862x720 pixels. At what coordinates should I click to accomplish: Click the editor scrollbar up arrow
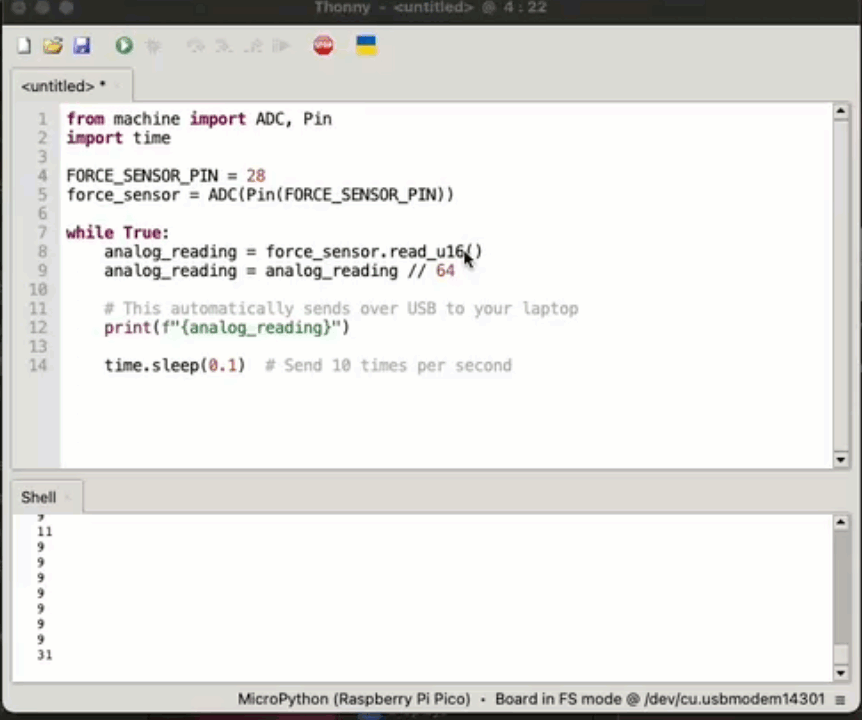click(x=841, y=112)
